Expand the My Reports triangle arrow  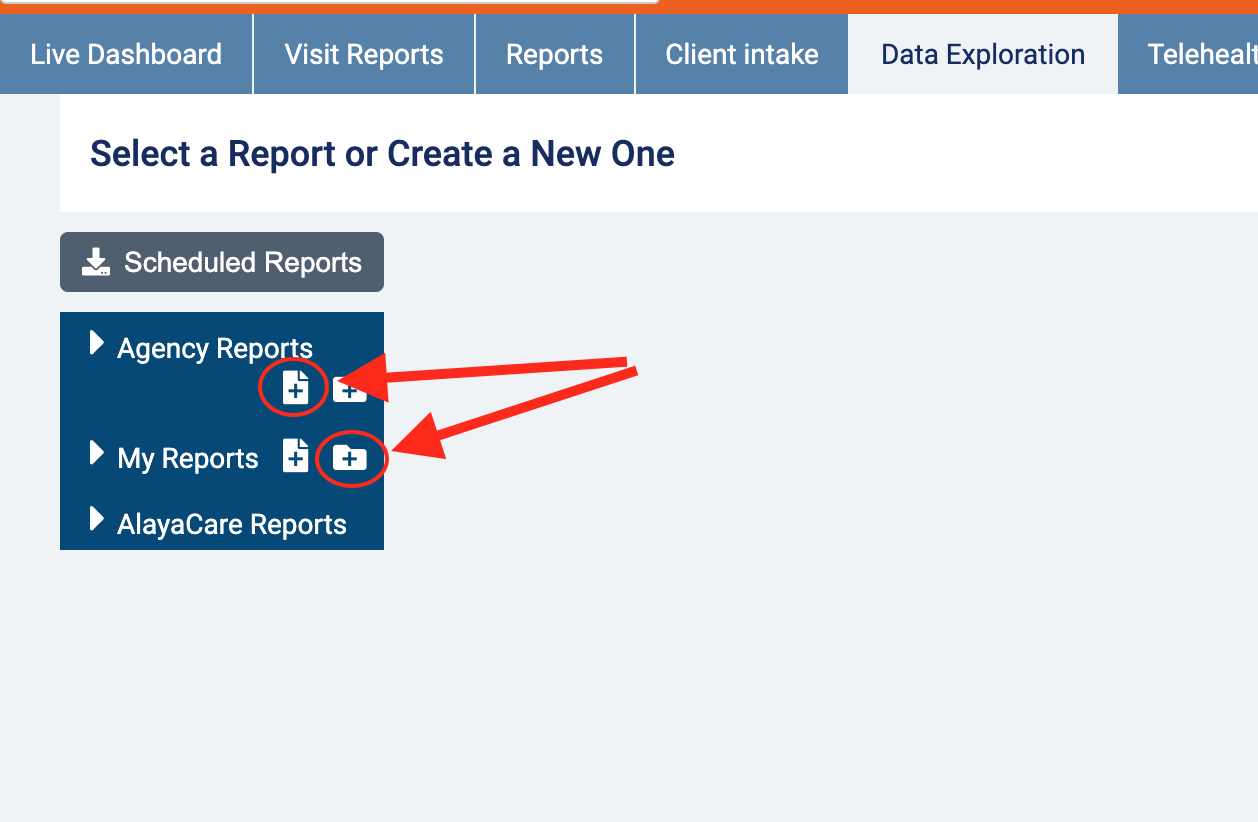point(96,454)
